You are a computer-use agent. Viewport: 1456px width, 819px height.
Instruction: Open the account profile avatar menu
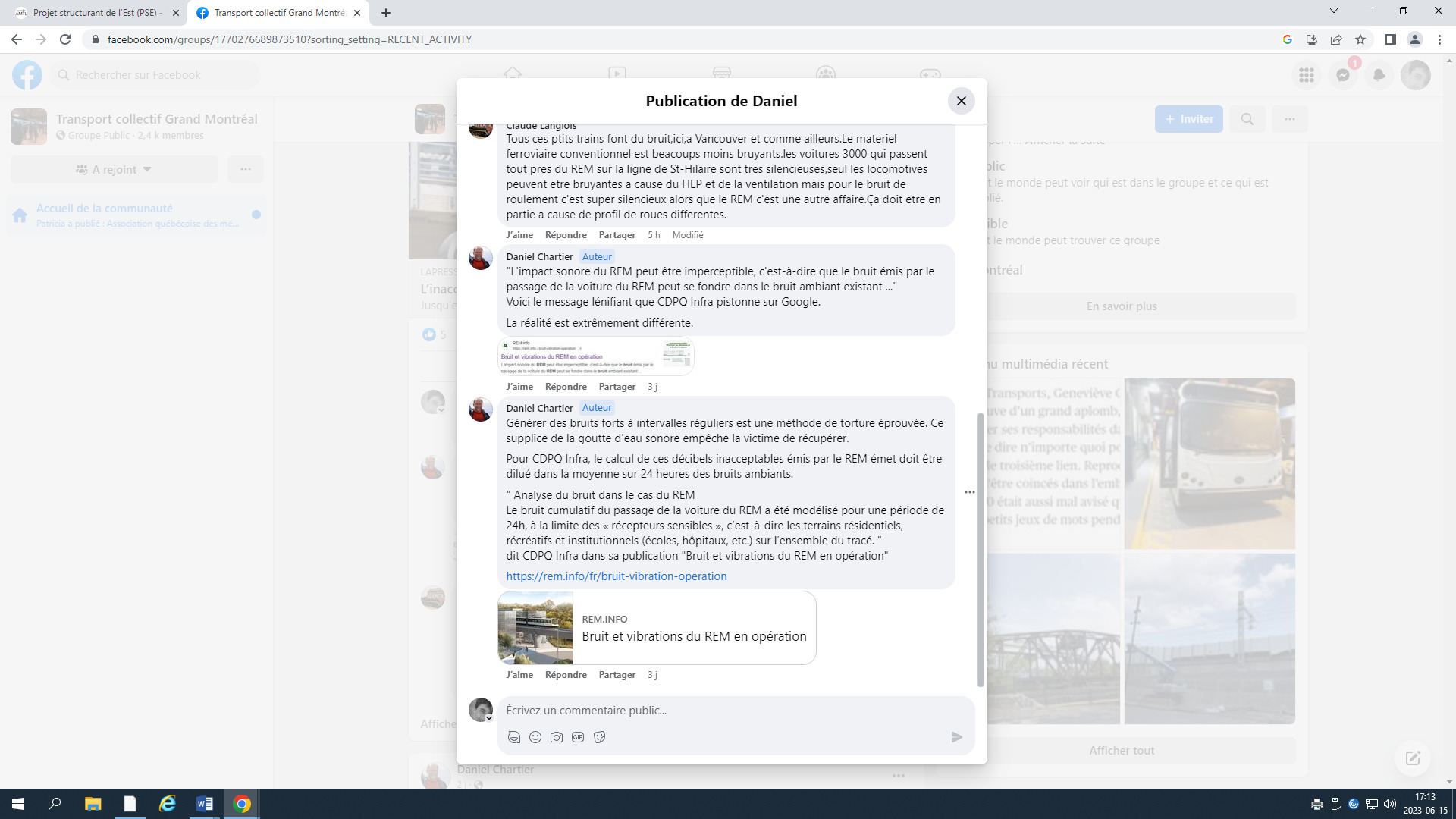(1416, 75)
